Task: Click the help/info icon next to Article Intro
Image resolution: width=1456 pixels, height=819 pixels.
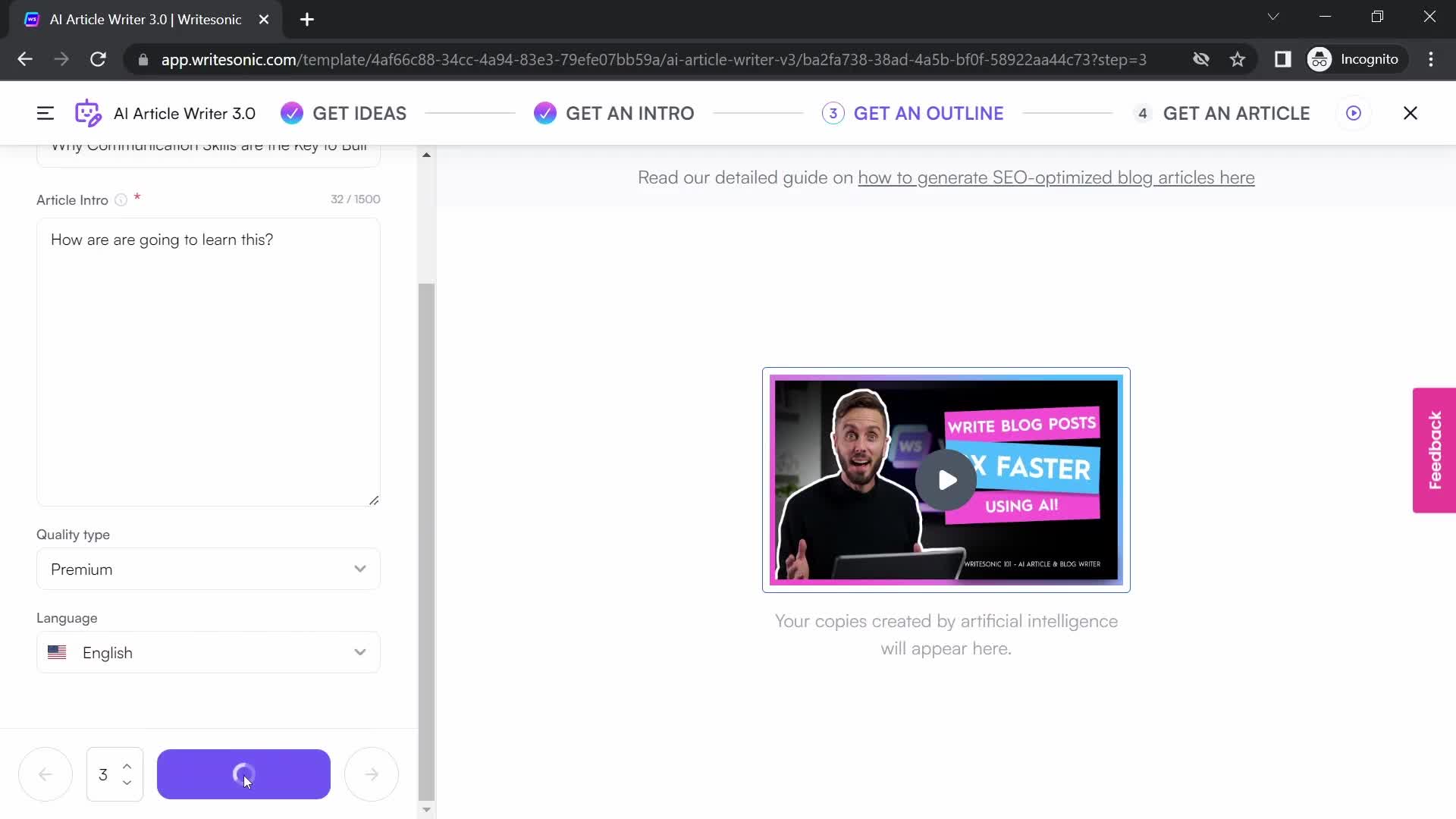Action: 121,200
